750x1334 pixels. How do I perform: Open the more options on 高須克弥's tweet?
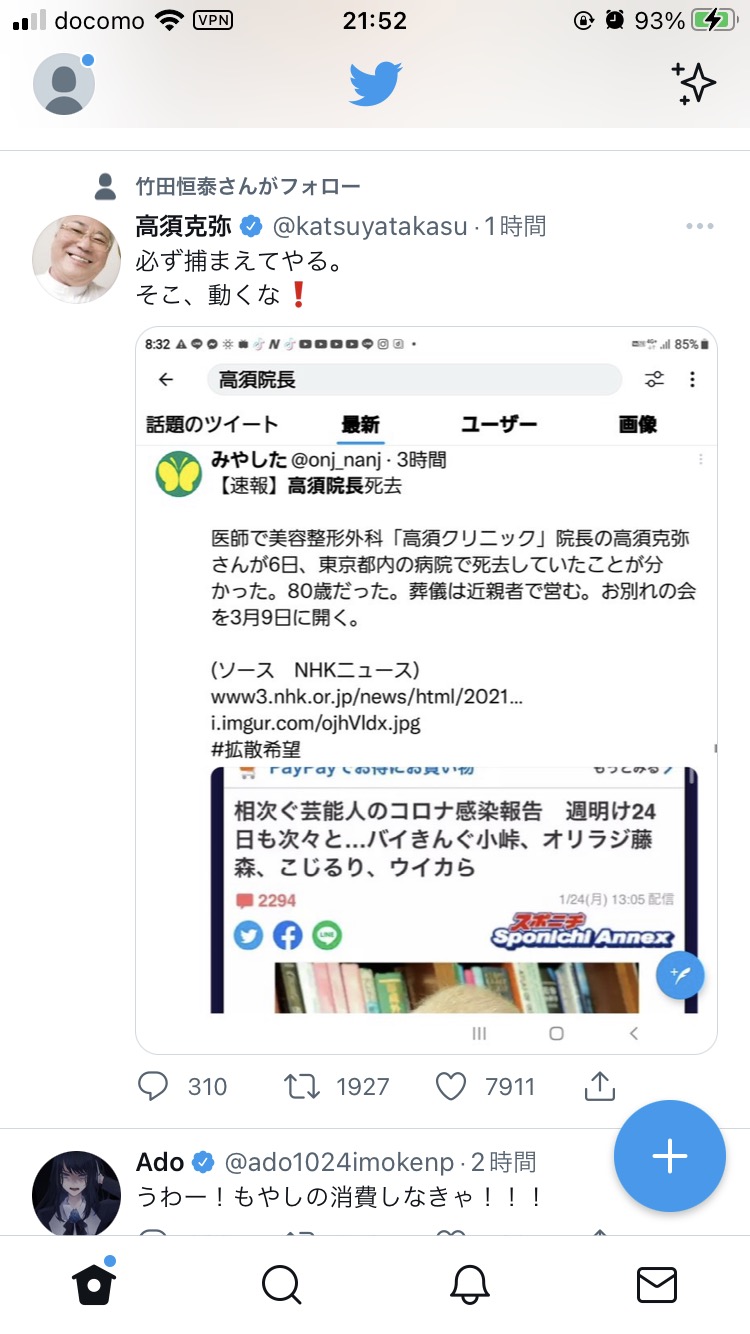coord(700,227)
